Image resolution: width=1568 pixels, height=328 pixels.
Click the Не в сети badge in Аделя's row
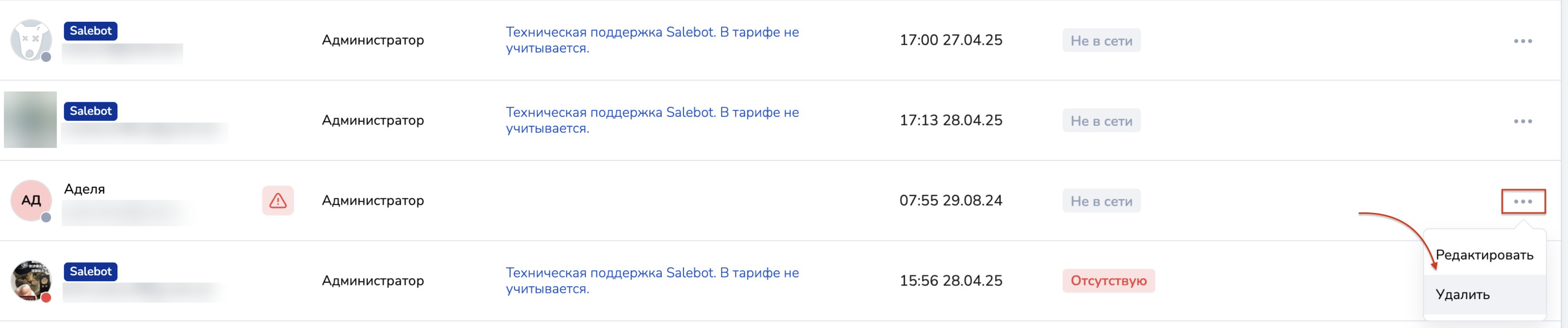pos(1101,201)
